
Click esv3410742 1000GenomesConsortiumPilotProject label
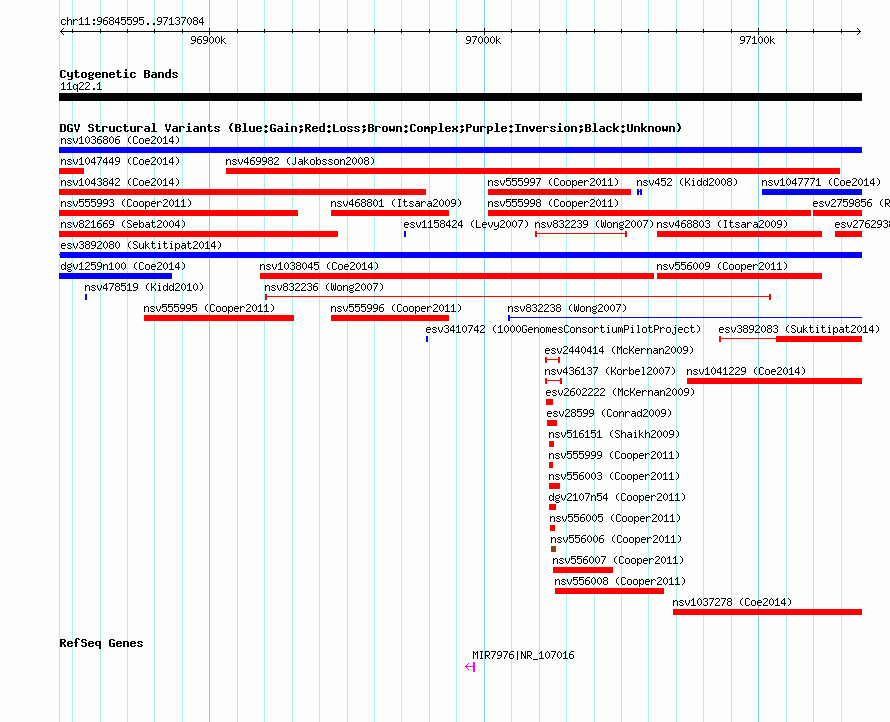click(563, 329)
